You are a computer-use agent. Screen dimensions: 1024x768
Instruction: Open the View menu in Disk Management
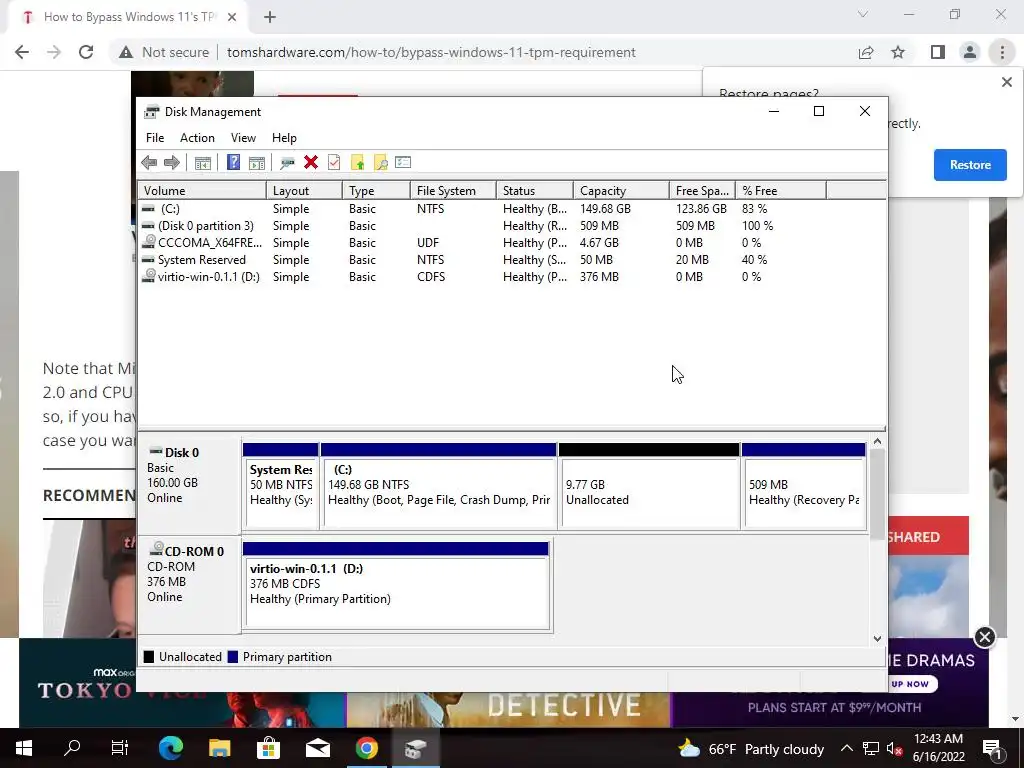[x=243, y=138]
